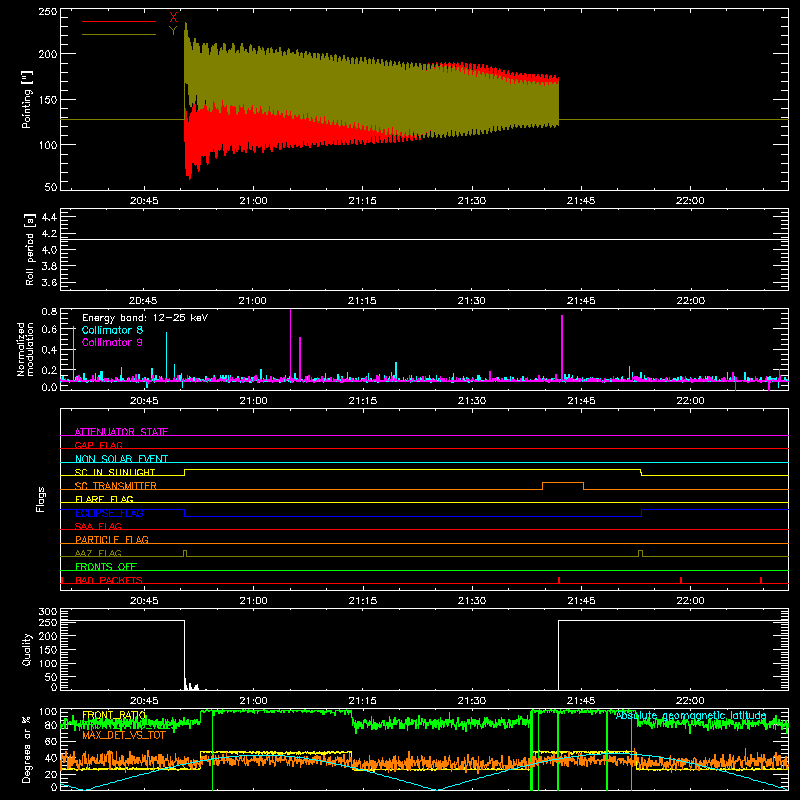Click 21:00 tick label under Quality plot
The height and width of the screenshot is (800, 800).
(253, 701)
